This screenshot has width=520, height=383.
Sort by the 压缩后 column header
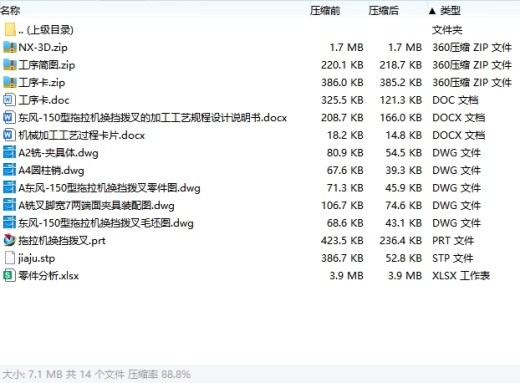pos(383,11)
